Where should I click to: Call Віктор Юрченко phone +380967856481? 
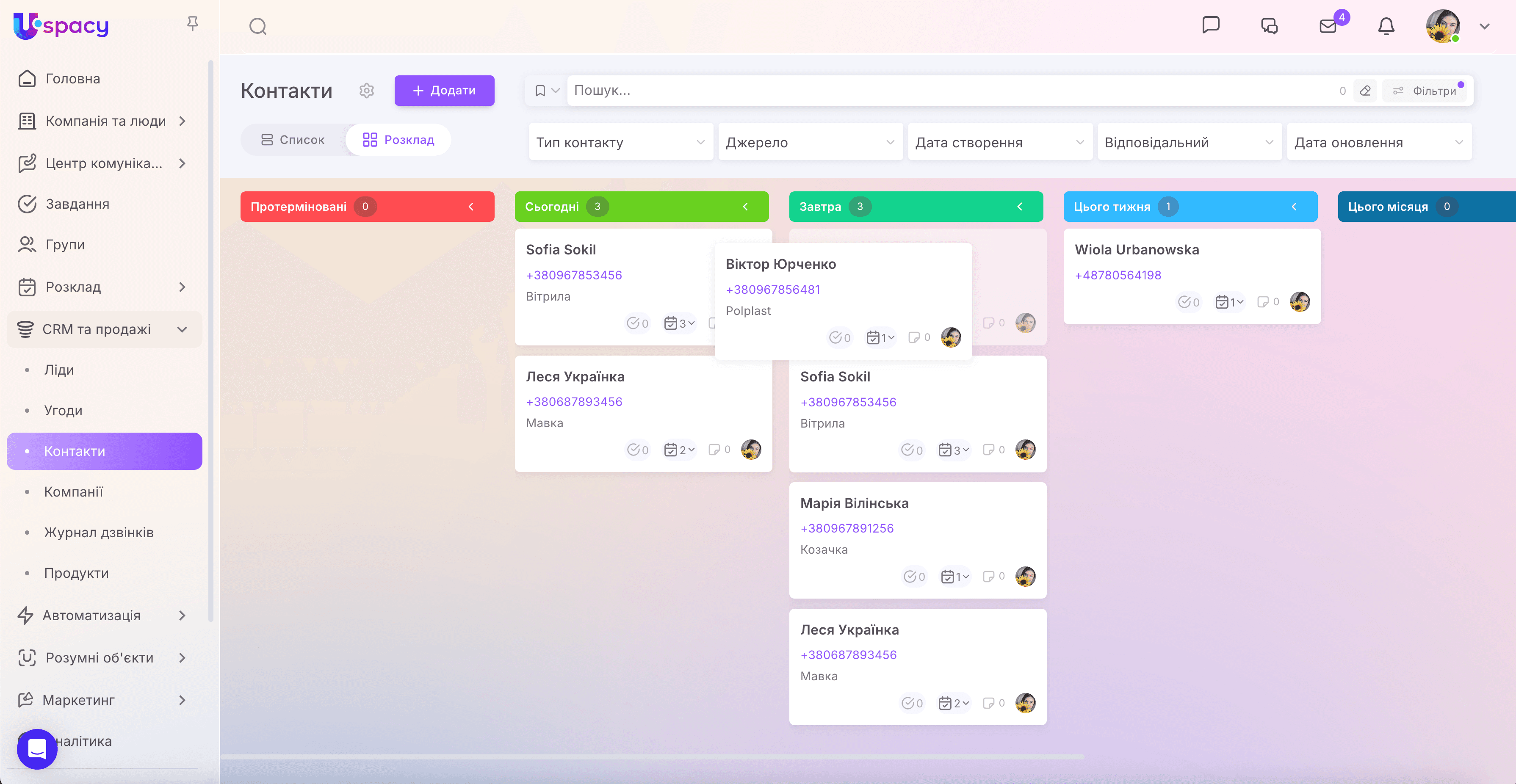pos(773,290)
